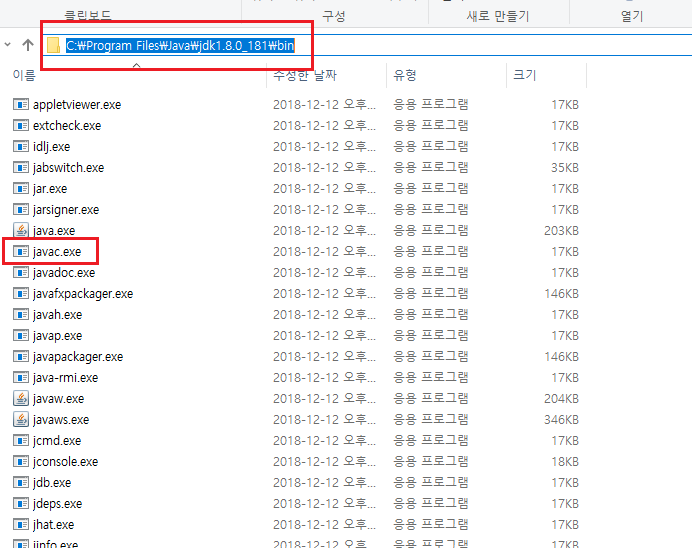Click the javap.exe file icon
The width and height of the screenshot is (692, 548).
coord(21,336)
